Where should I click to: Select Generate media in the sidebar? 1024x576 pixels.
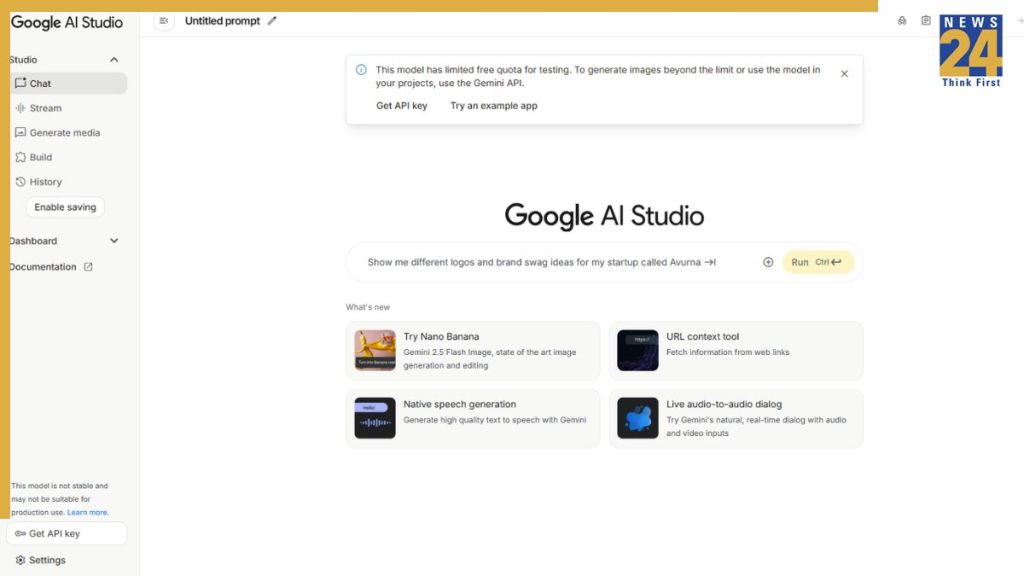(x=64, y=133)
